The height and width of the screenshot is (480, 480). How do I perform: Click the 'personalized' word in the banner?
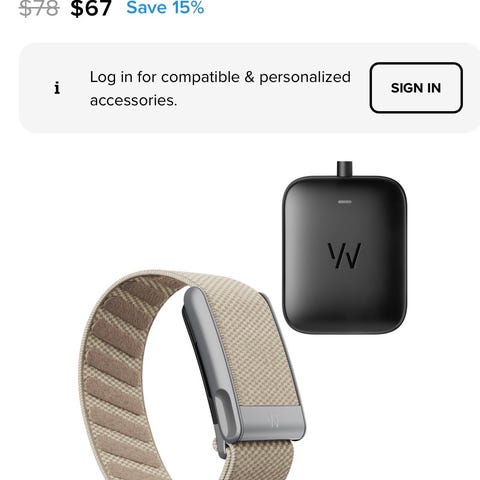[305, 78]
